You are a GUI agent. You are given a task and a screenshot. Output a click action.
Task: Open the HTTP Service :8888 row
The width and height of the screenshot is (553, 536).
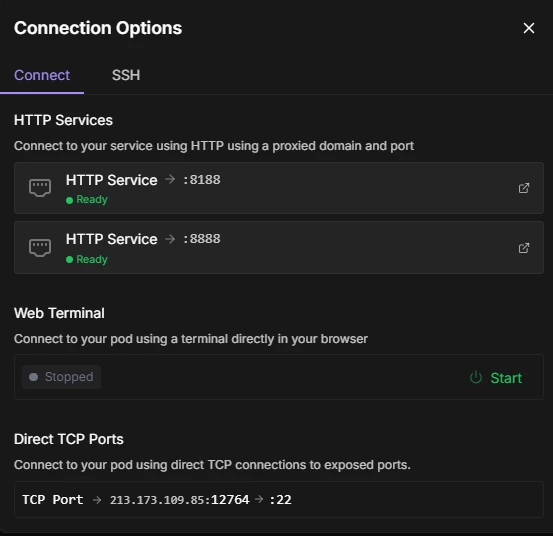(279, 248)
